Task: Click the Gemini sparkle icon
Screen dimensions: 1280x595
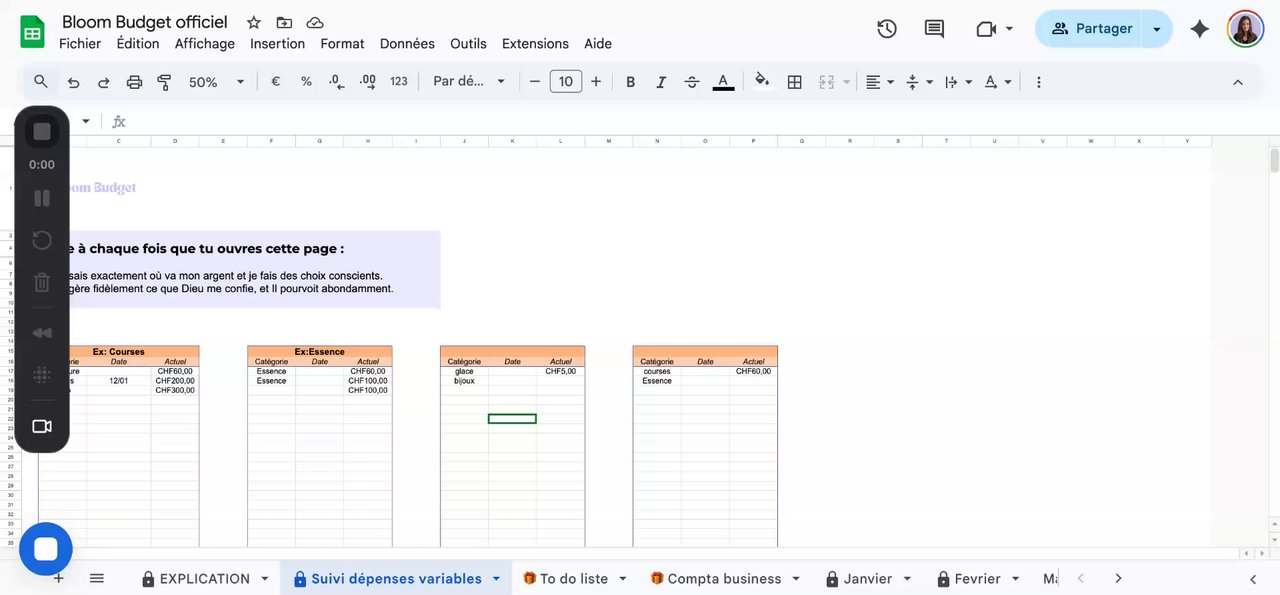Action: [1200, 29]
